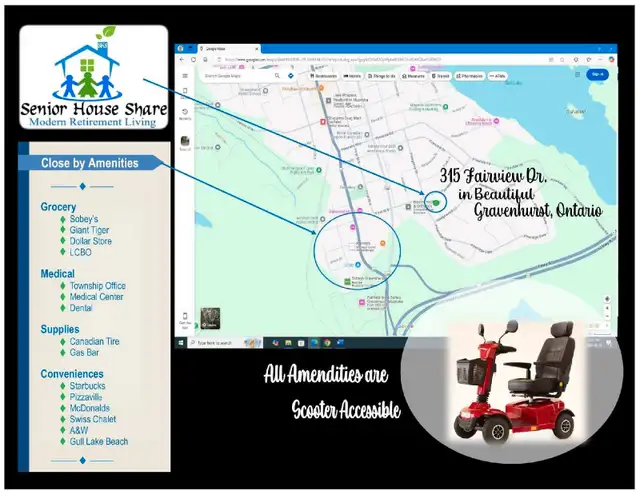Click the Senior House Share logo

click(x=94, y=77)
